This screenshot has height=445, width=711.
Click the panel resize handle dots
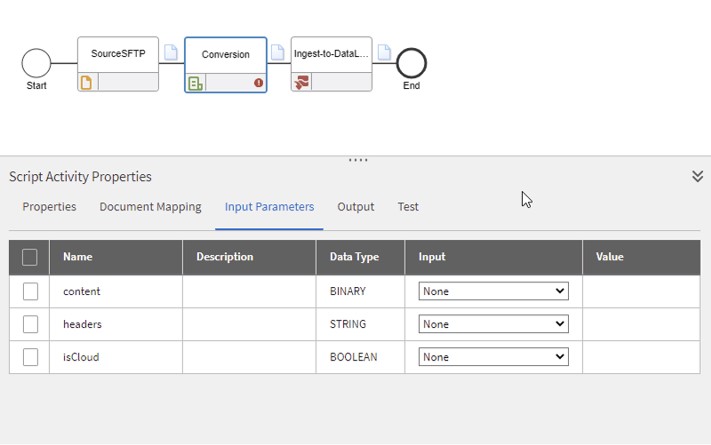click(358, 160)
